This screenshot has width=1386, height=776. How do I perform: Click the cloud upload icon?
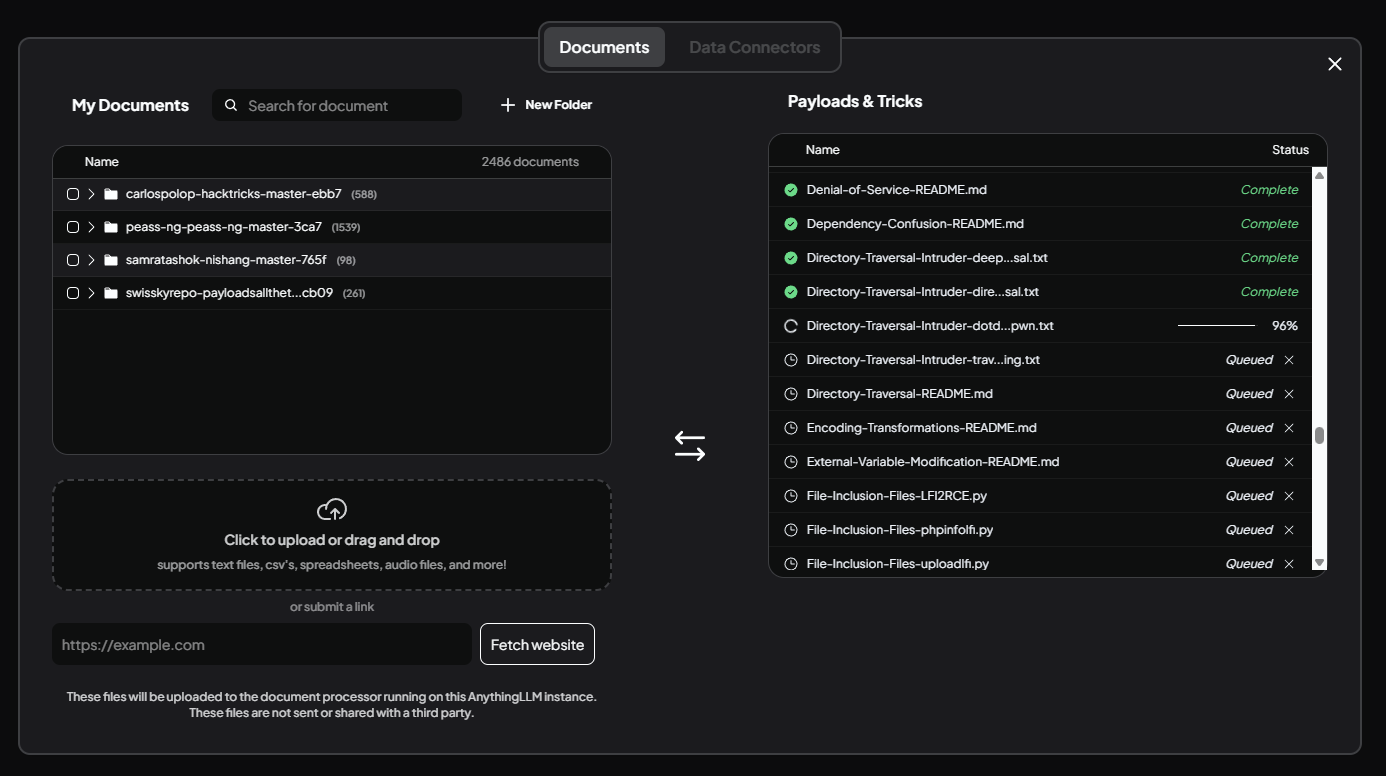332,510
